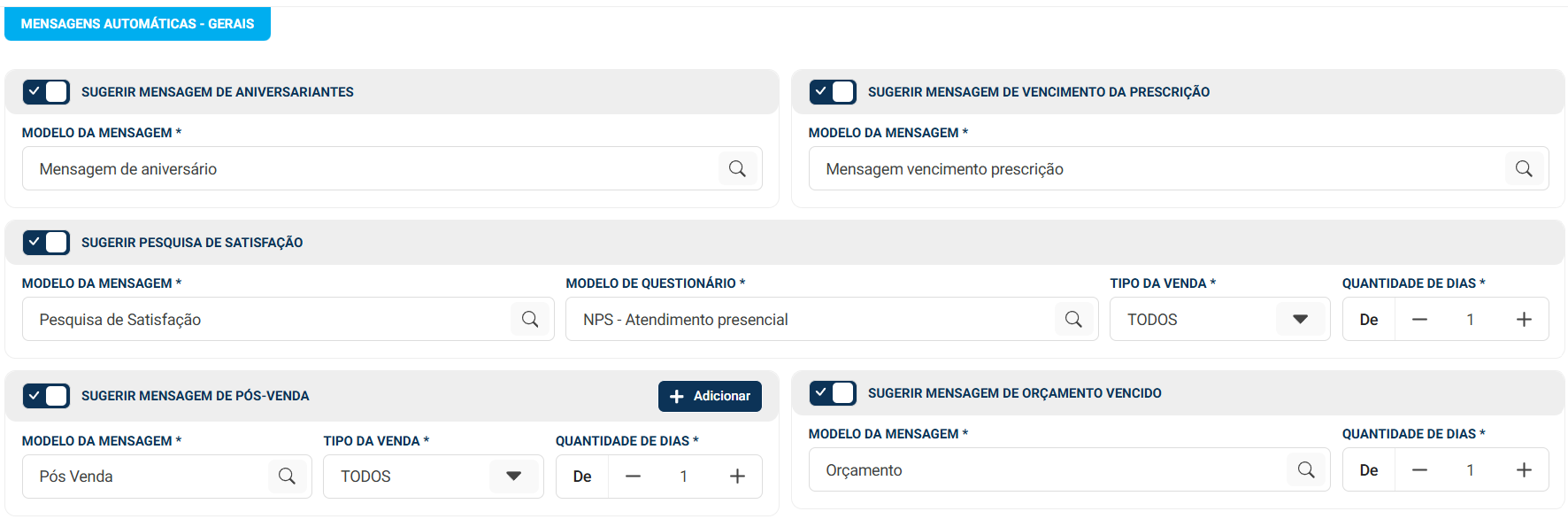Click search icon for NPS questionnaire model
Screen dimensions: 1568x527
click(x=1073, y=319)
